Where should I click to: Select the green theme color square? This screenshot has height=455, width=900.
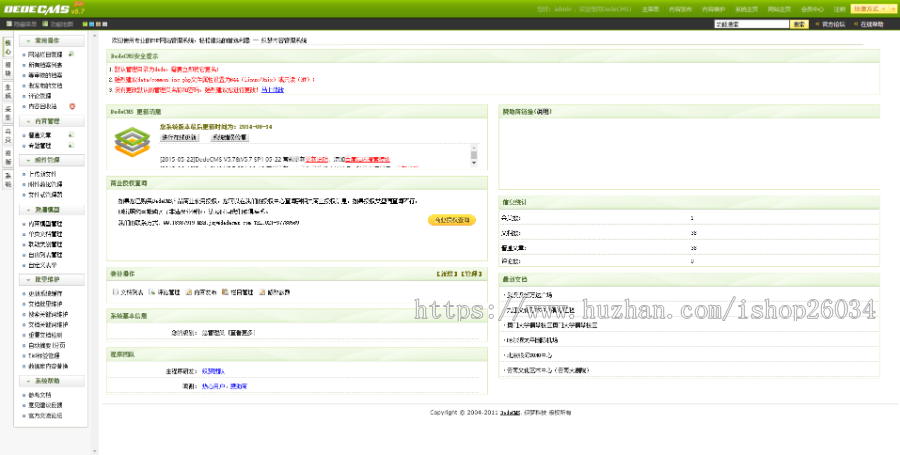[85, 24]
